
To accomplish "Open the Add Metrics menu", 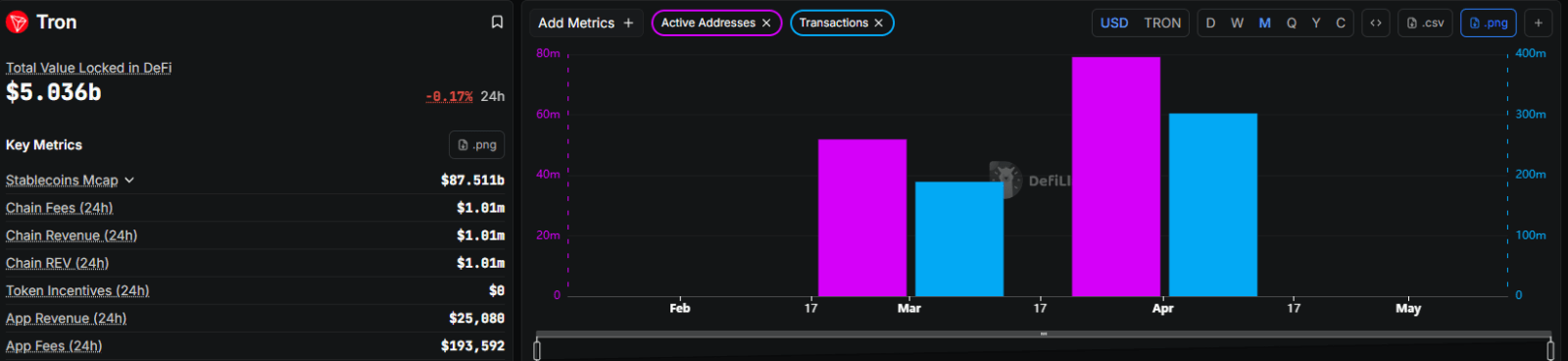I will 586,23.
